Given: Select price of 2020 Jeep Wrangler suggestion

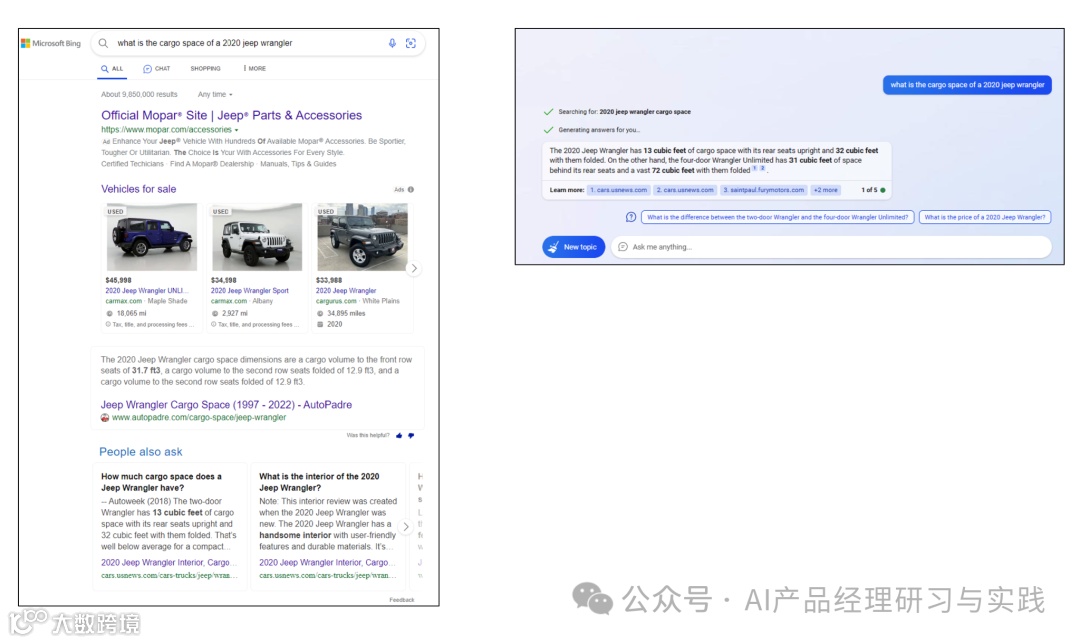Looking at the screenshot, I should pyautogui.click(x=985, y=217).
